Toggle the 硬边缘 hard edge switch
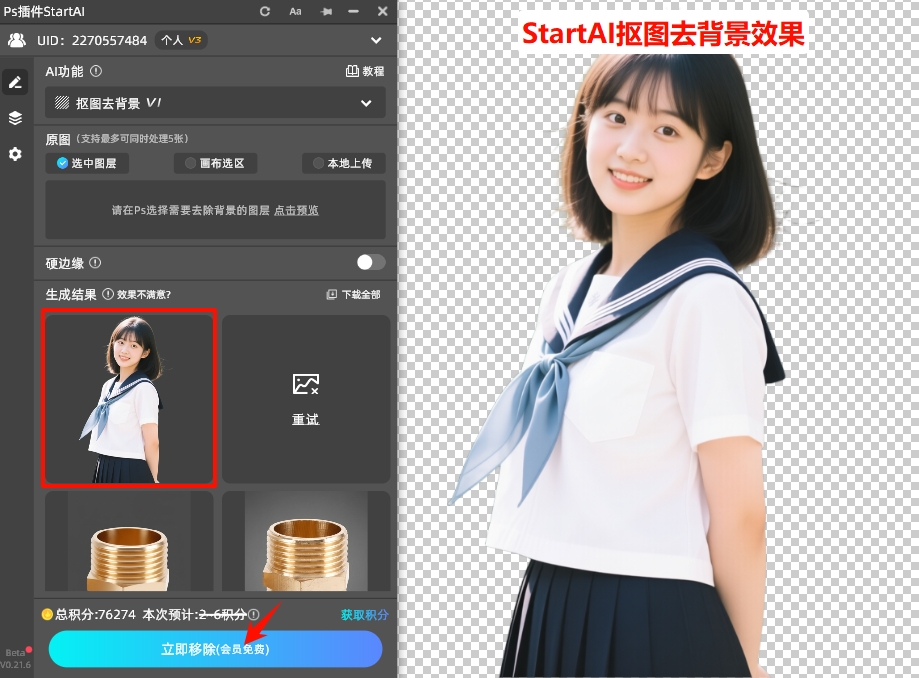Image resolution: width=919 pixels, height=678 pixels. pyautogui.click(x=369, y=262)
